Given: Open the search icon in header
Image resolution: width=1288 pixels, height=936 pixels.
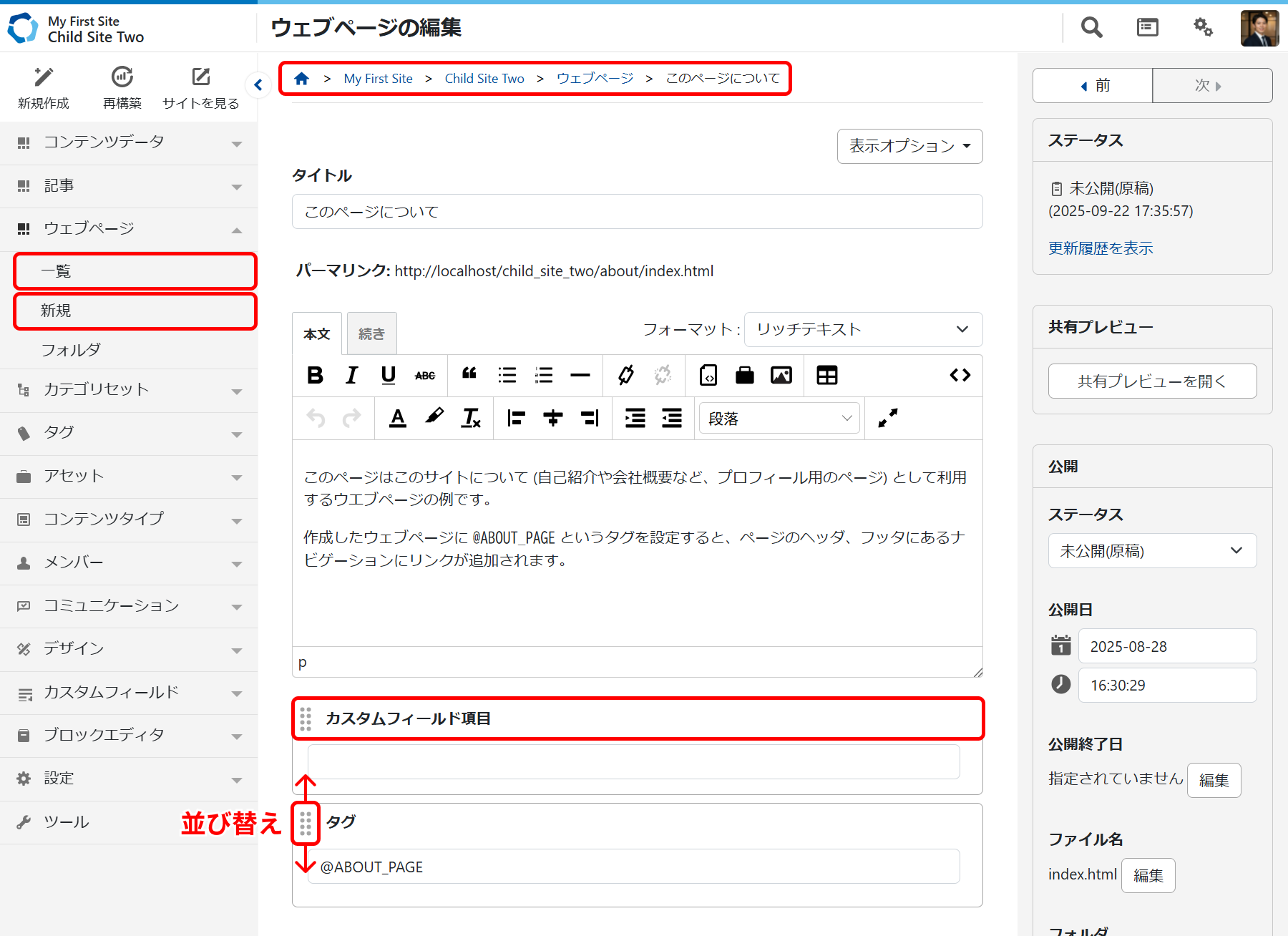Looking at the screenshot, I should coord(1091,27).
